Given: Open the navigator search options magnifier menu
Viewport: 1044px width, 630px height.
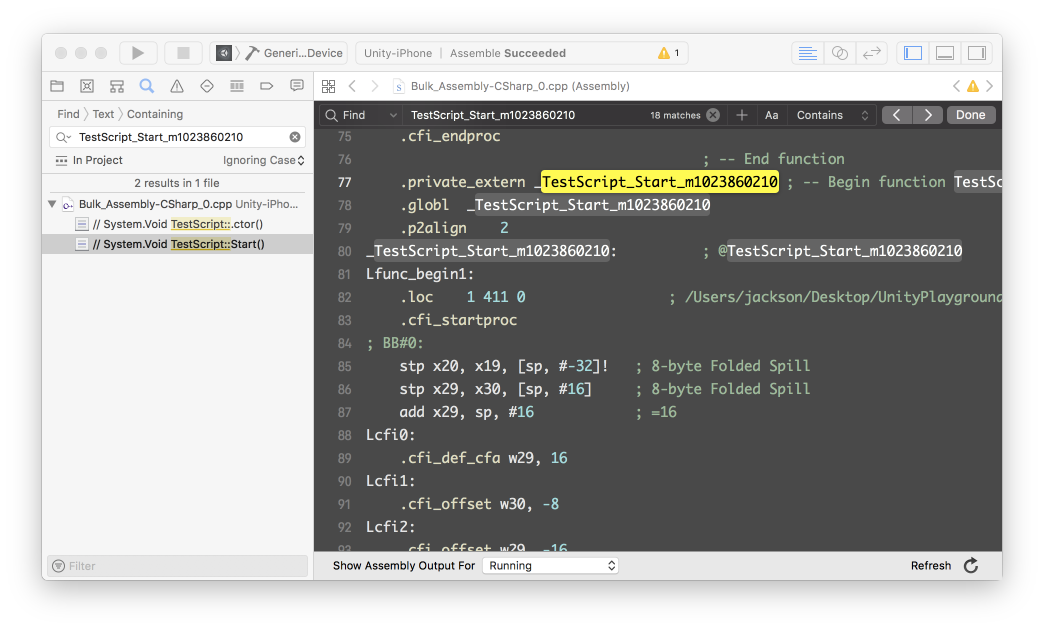Looking at the screenshot, I should point(63,137).
